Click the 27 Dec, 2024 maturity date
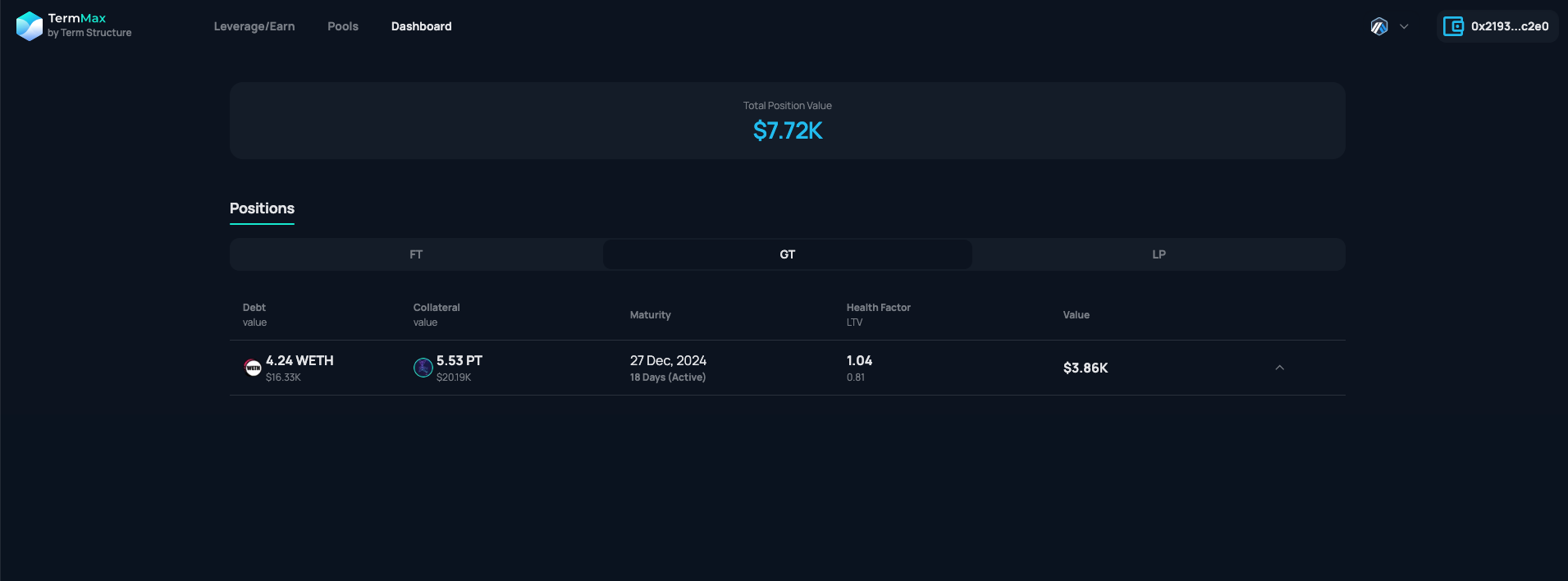 click(668, 360)
